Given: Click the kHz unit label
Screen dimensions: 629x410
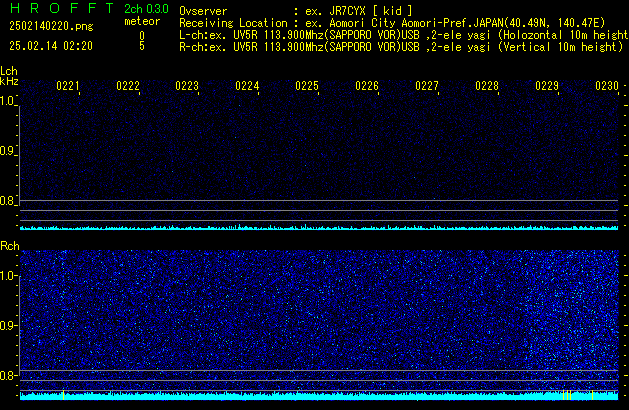Looking at the screenshot, I should tap(9, 81).
